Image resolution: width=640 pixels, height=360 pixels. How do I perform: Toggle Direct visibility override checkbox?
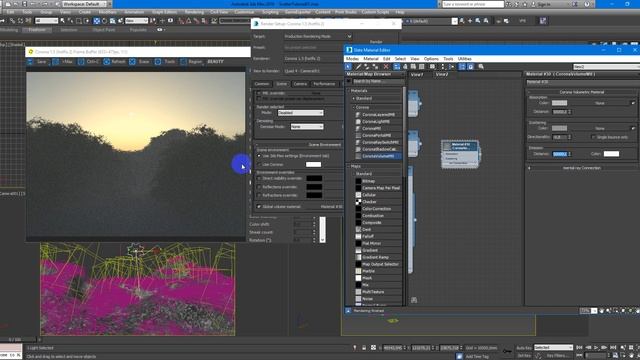tap(259, 178)
